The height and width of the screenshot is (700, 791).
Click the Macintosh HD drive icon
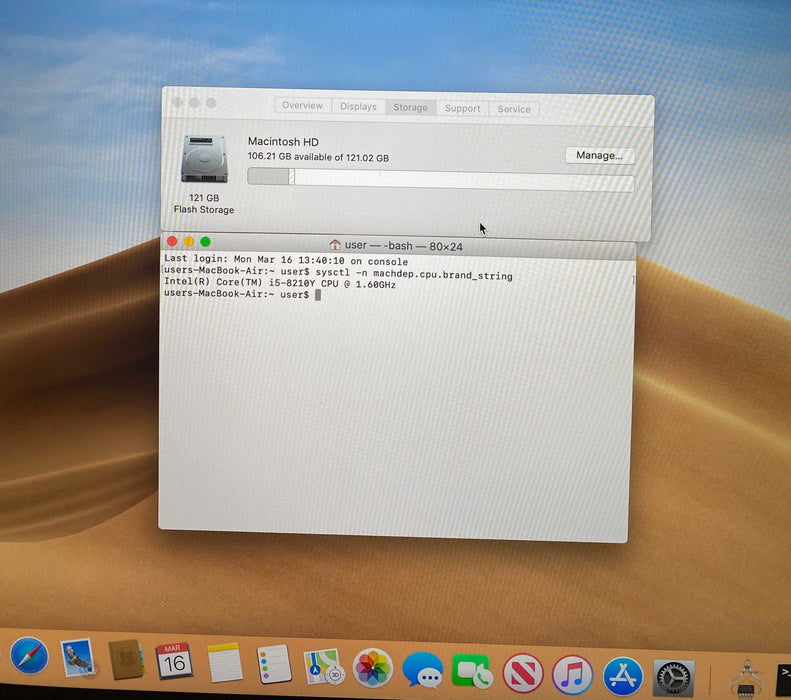[204, 159]
